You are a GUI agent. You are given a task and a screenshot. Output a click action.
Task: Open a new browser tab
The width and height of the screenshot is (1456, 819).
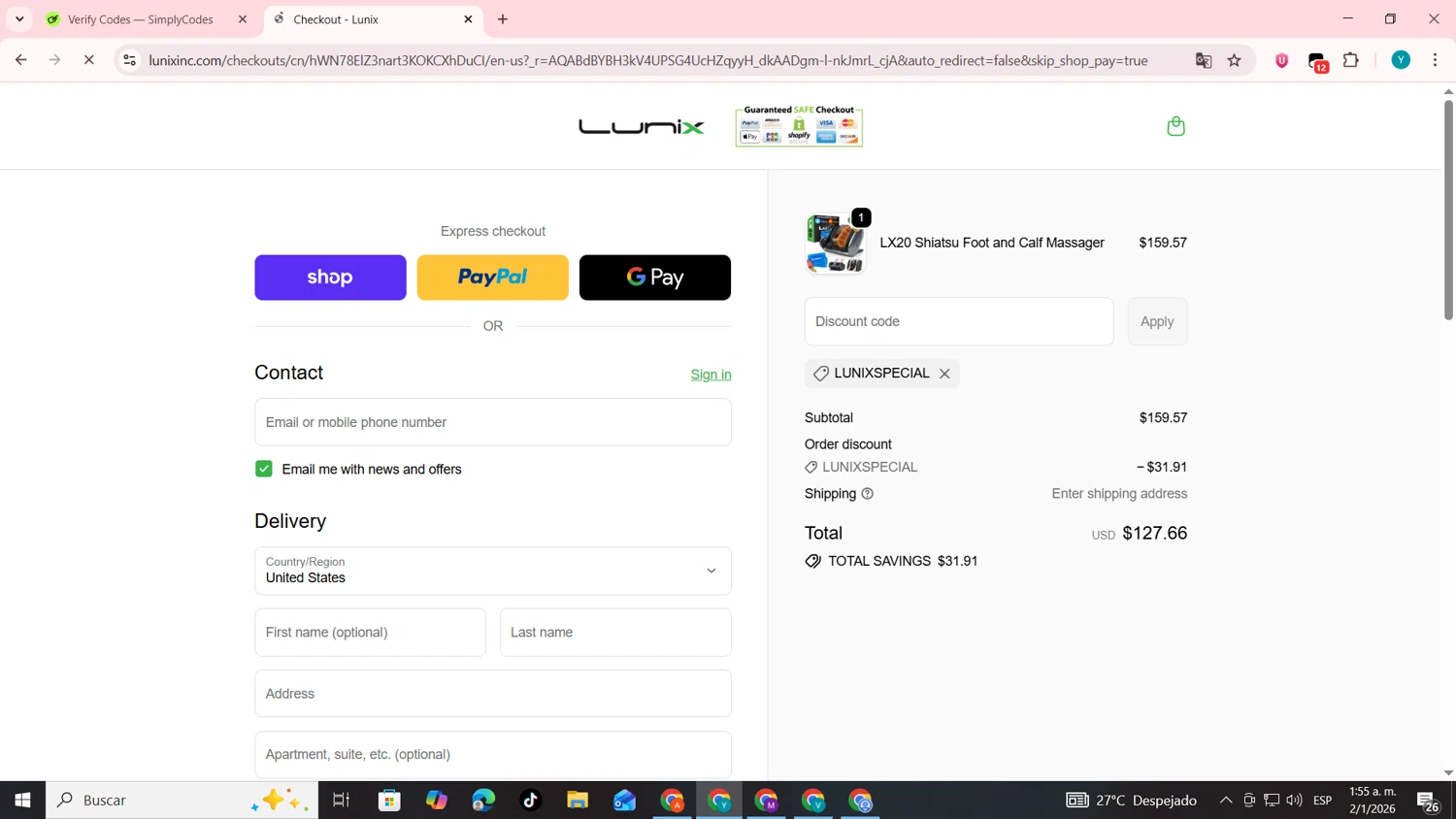pyautogui.click(x=503, y=19)
